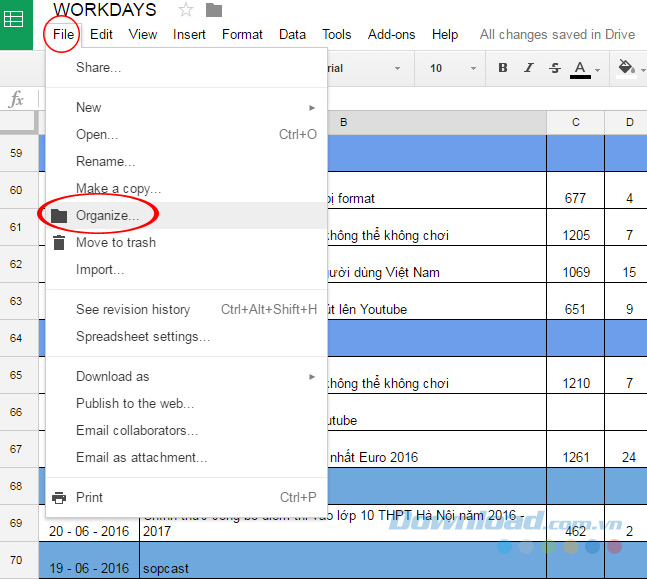
Task: Star the WORKDAYS spreadsheet
Action: coord(186,9)
